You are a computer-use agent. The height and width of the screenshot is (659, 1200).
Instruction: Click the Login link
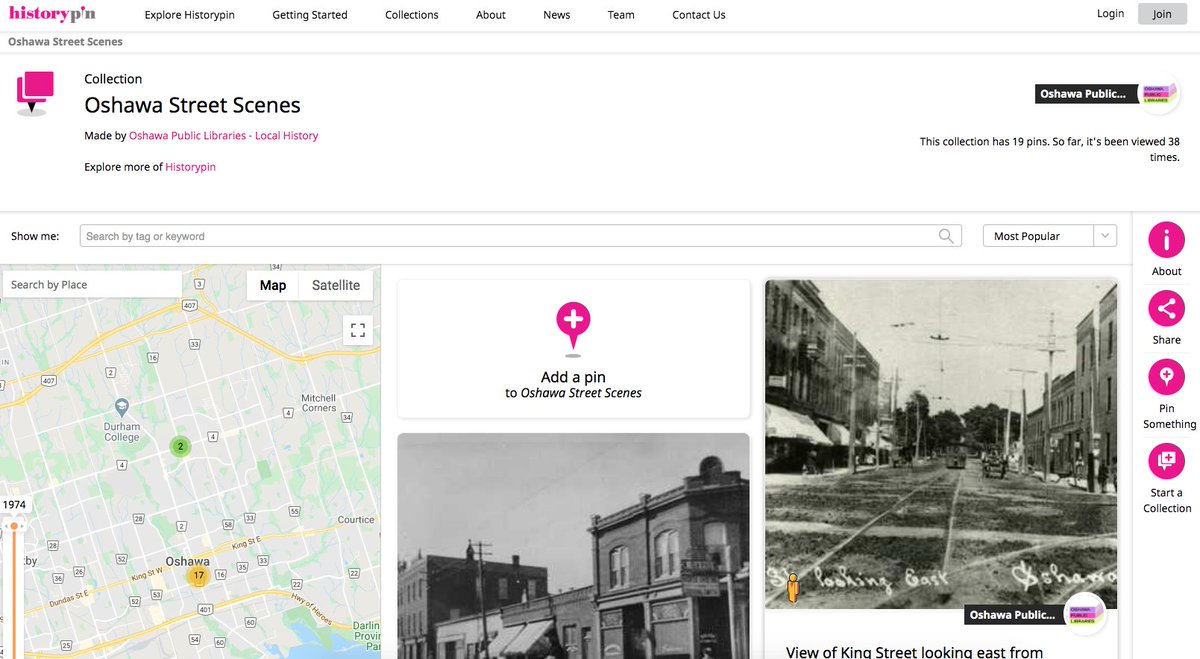(1110, 14)
